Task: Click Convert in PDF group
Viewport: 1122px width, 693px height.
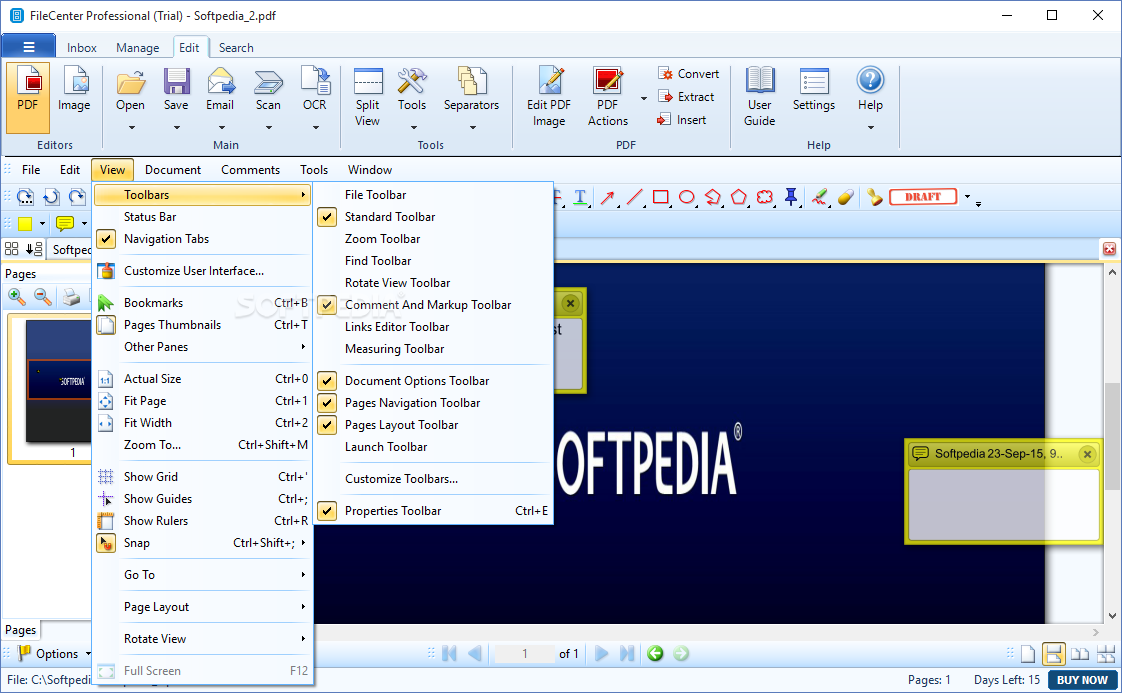Action: [x=688, y=74]
